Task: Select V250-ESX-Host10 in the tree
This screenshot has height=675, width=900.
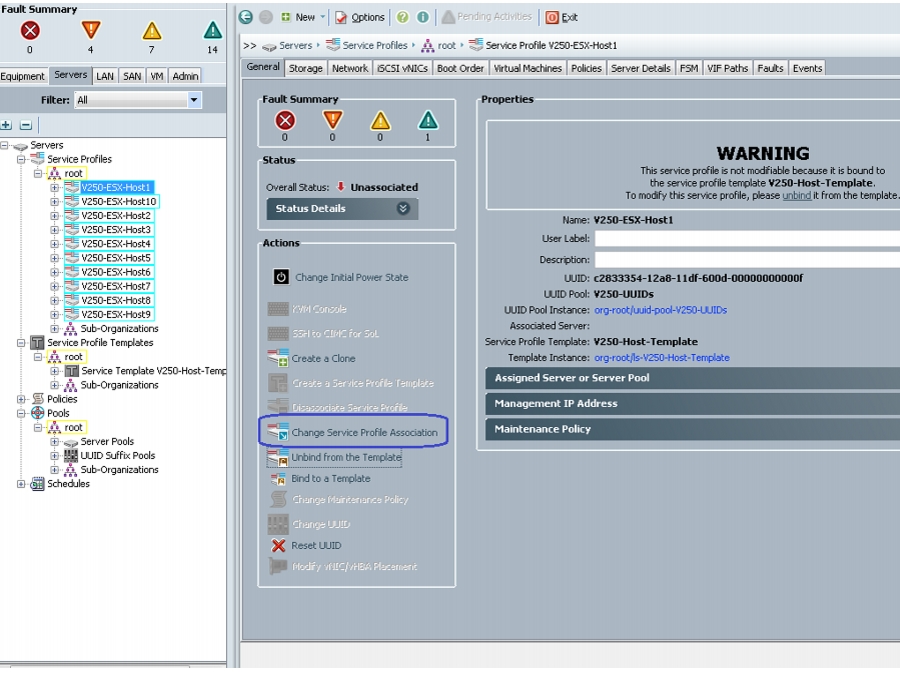Action: [x=118, y=201]
